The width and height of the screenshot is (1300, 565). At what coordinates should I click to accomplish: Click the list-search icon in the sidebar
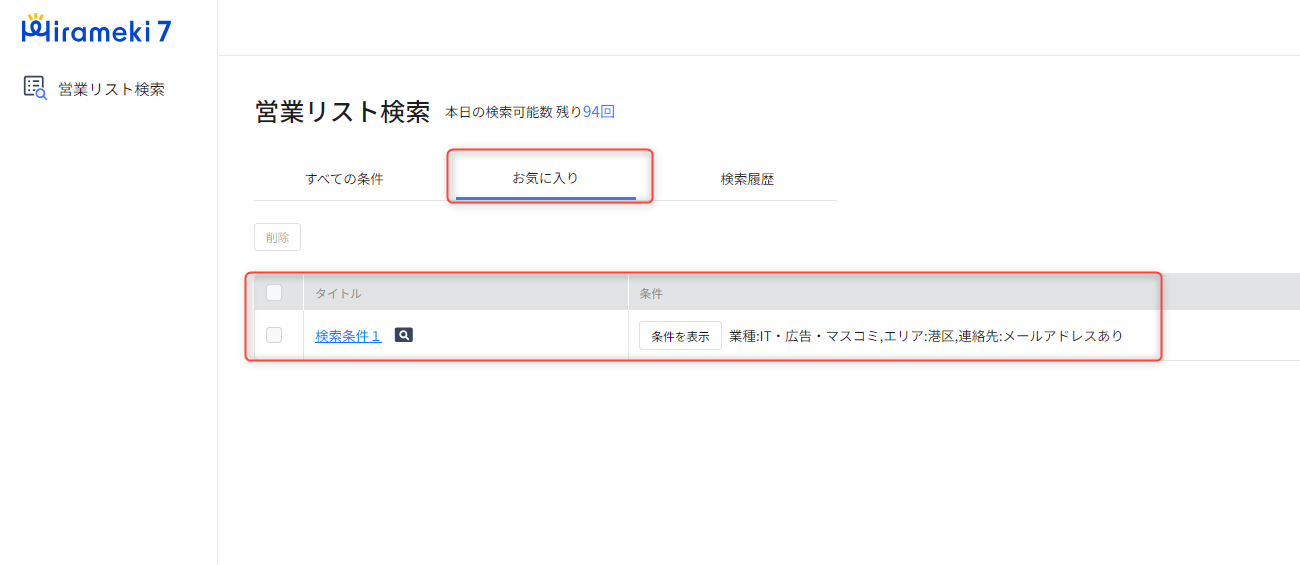35,89
